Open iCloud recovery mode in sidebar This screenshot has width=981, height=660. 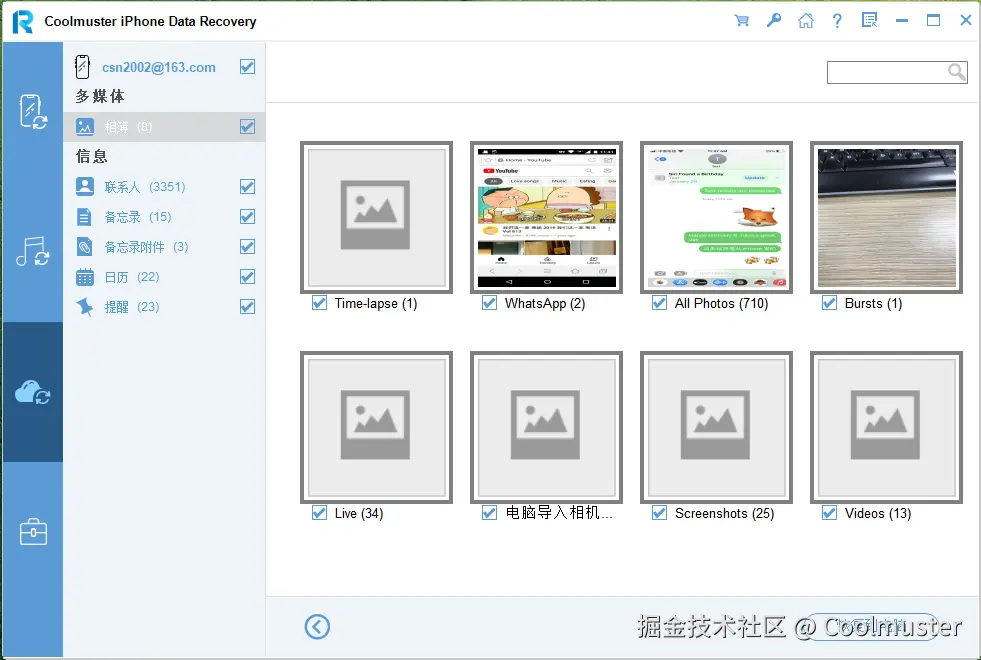click(x=32, y=390)
